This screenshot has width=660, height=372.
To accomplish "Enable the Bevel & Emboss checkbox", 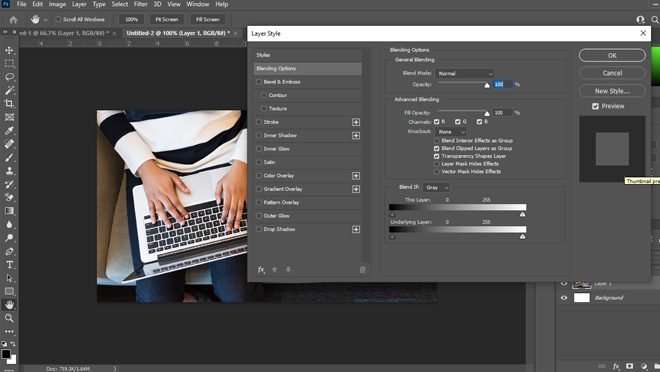I will [259, 82].
